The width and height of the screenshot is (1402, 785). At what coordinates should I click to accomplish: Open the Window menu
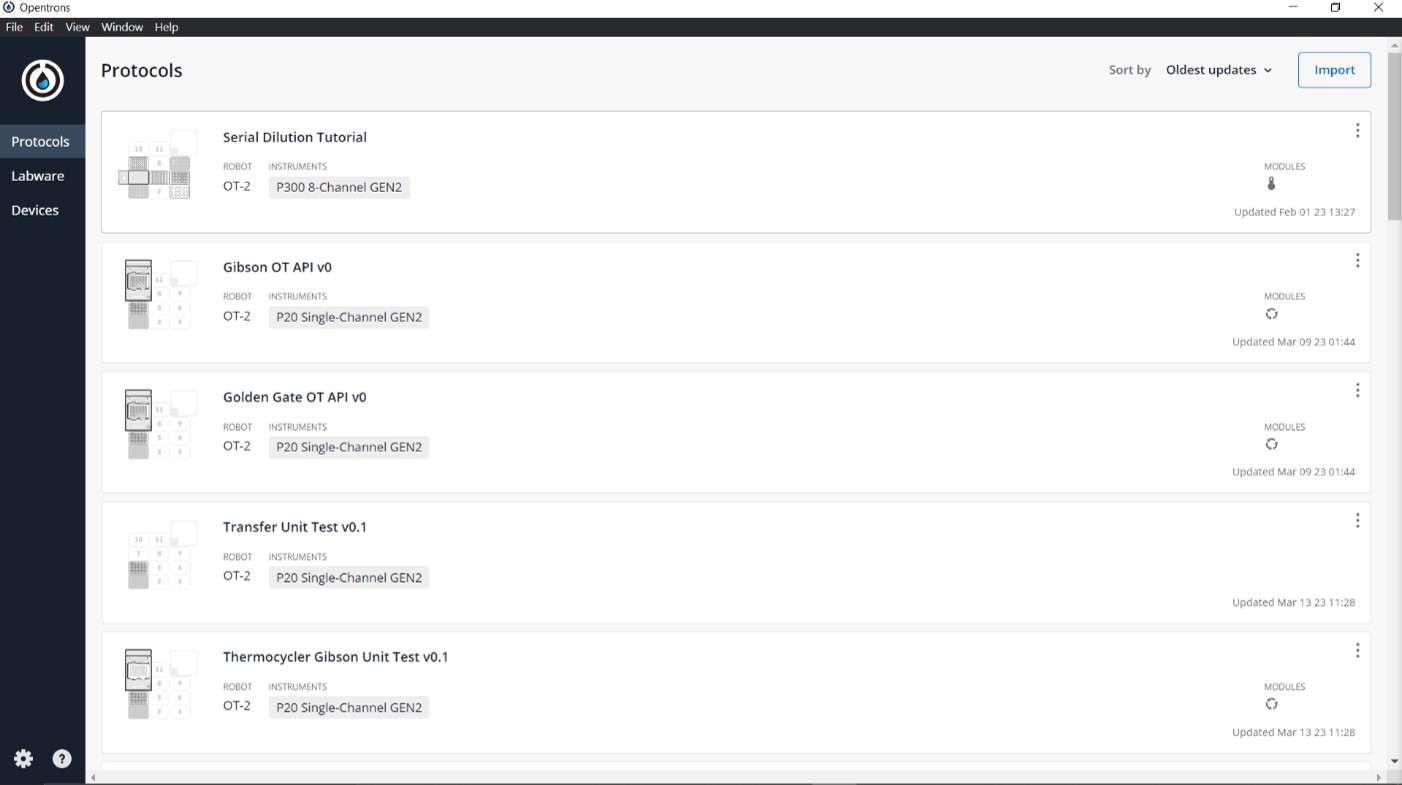pyautogui.click(x=122, y=27)
